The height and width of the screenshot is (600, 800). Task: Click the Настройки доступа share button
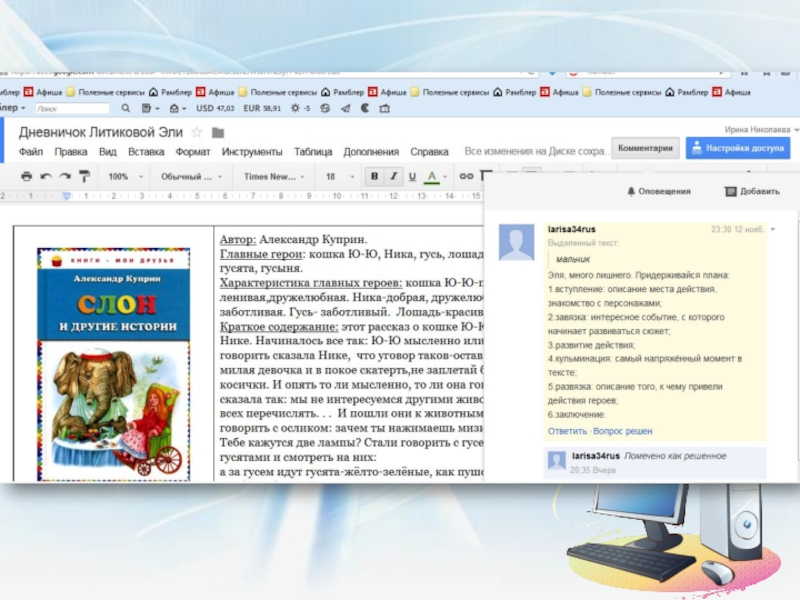(737, 148)
